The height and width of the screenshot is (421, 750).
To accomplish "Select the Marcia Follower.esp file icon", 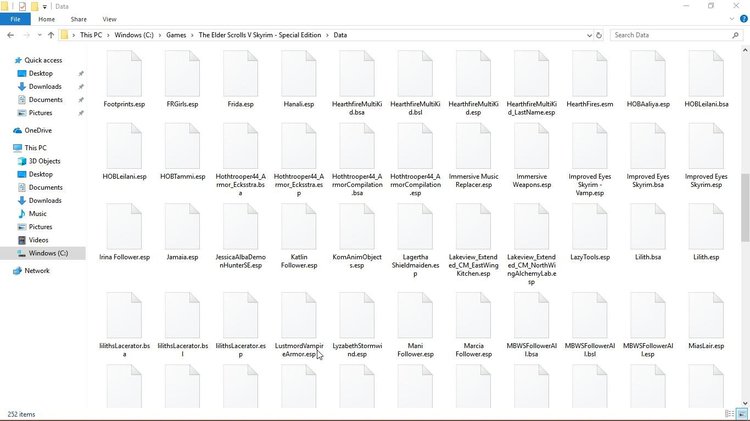I will [474, 316].
